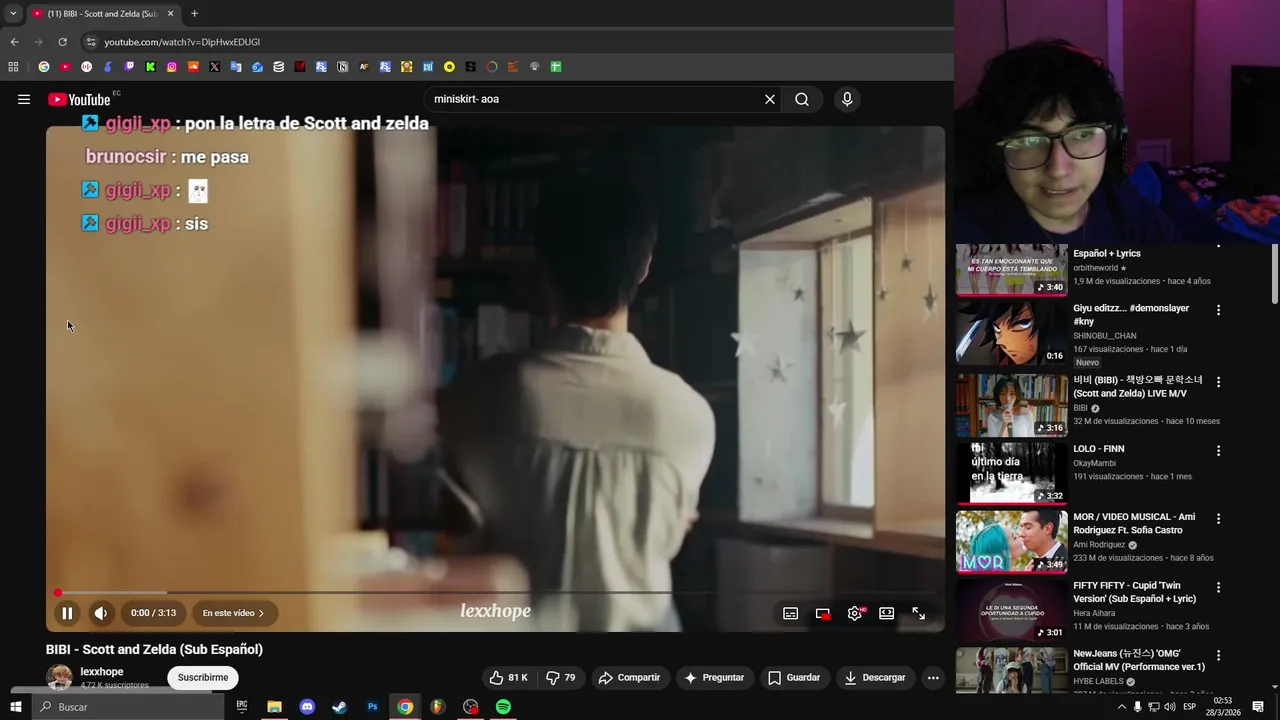This screenshot has width=1280, height=720.
Task: Open Giyu editzz video thumbnail
Action: click(1012, 333)
